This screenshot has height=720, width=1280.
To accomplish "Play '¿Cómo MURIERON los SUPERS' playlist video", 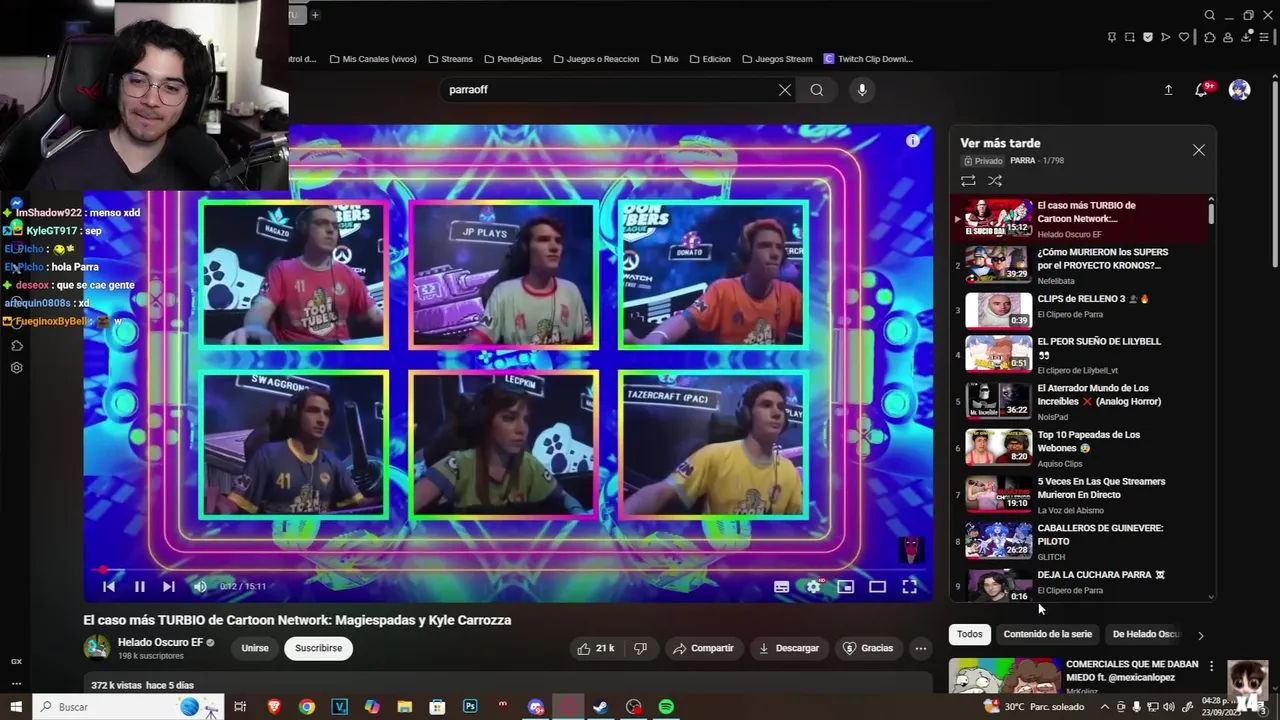I will [x=1079, y=265].
